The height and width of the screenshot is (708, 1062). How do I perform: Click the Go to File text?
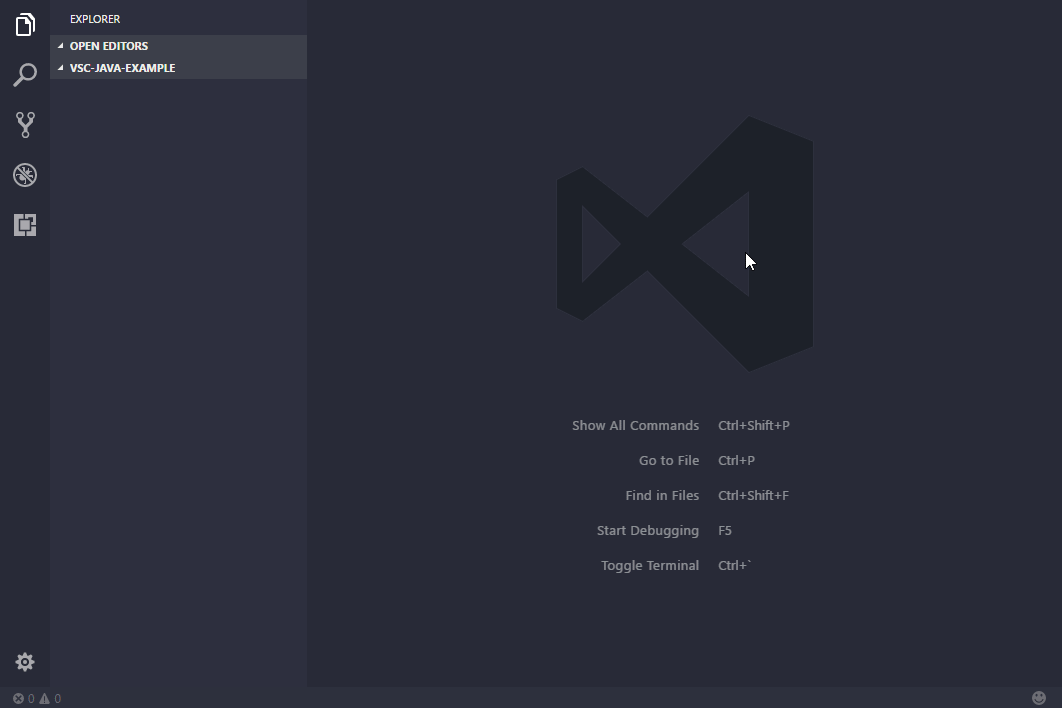coord(668,461)
